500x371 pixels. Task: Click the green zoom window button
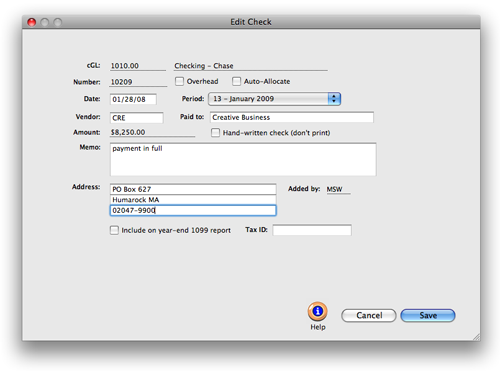58,22
